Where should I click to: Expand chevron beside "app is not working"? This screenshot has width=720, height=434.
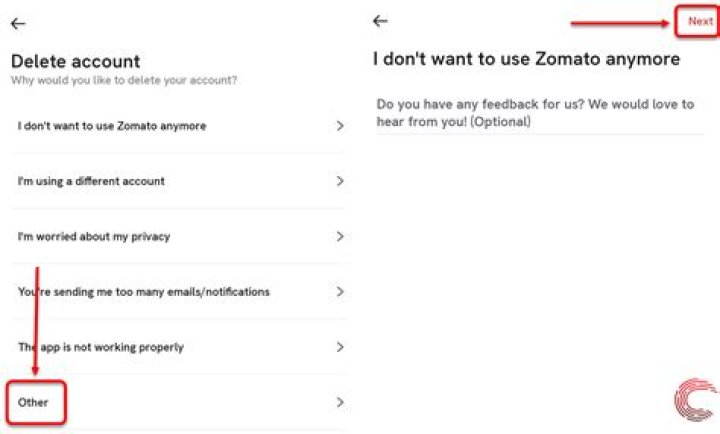click(x=340, y=347)
